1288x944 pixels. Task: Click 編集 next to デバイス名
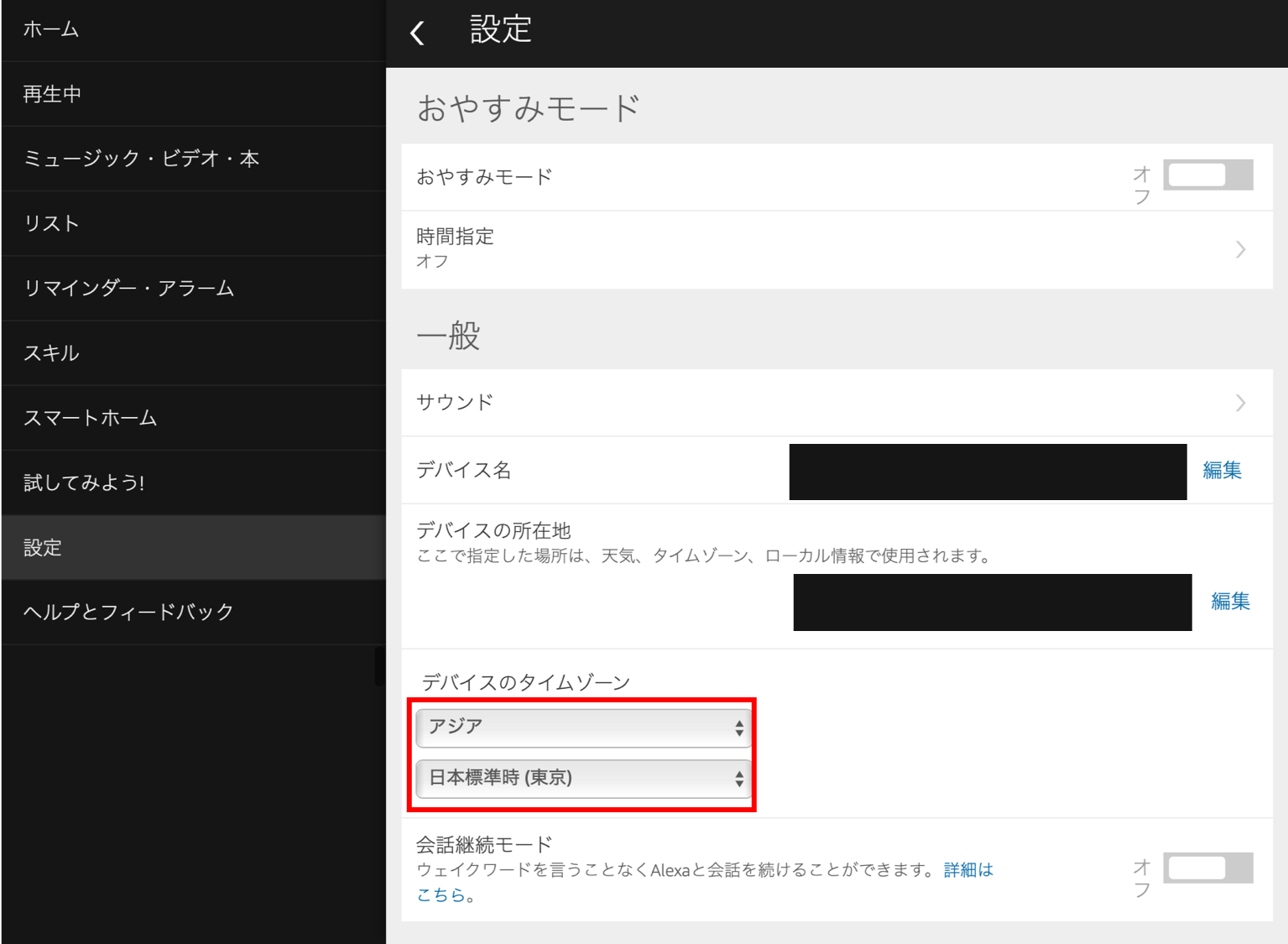[1223, 471]
